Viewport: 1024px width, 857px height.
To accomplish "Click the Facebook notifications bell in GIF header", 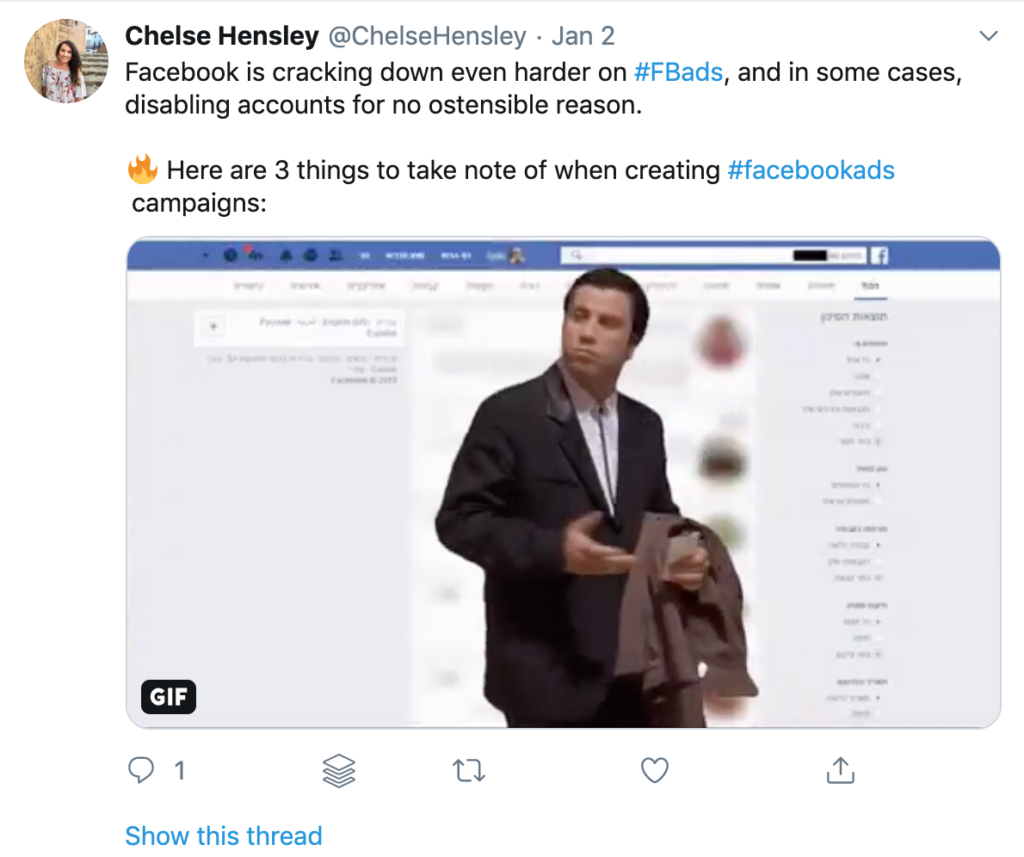I will pyautogui.click(x=286, y=256).
